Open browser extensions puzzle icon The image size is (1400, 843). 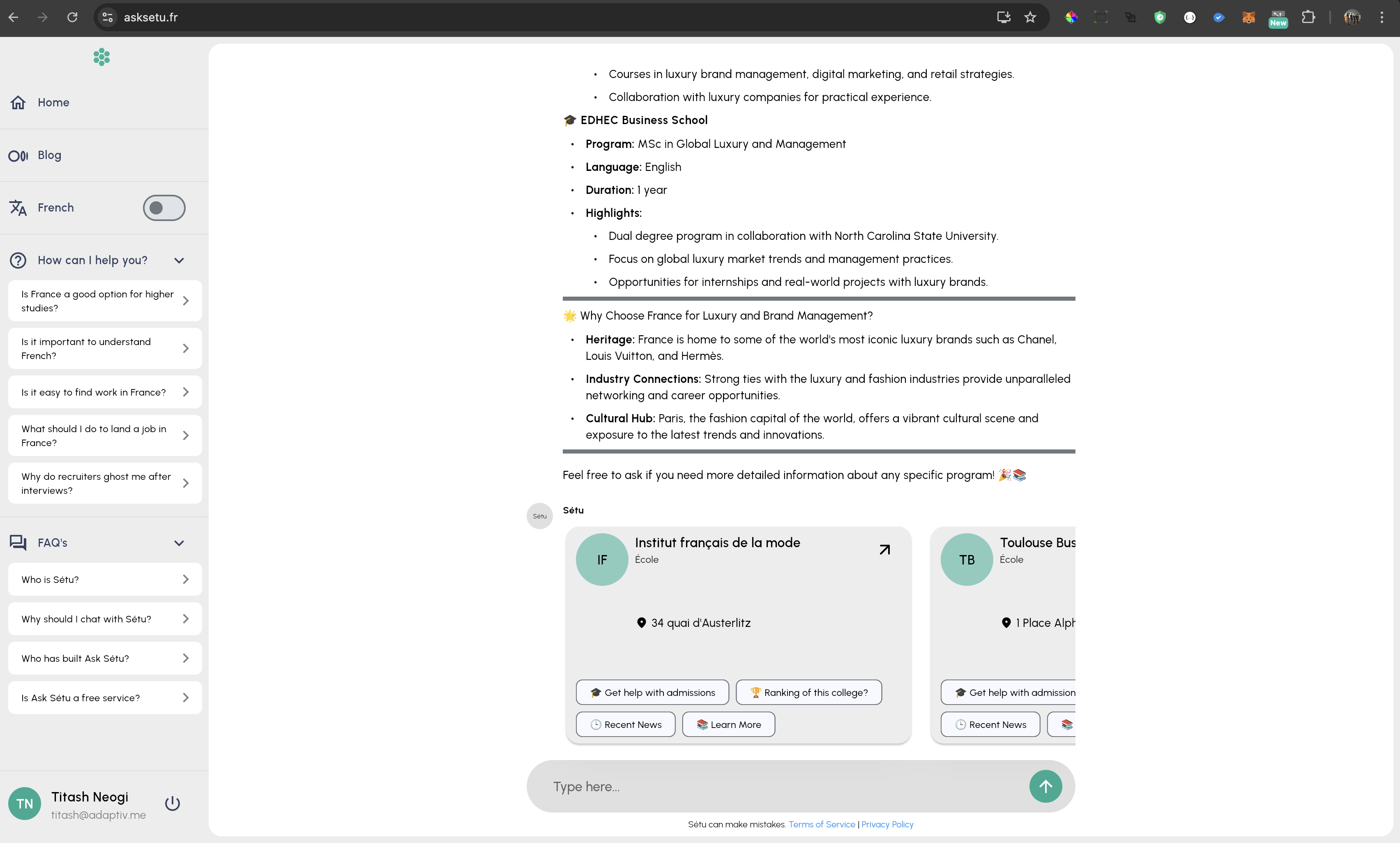coord(1308,17)
